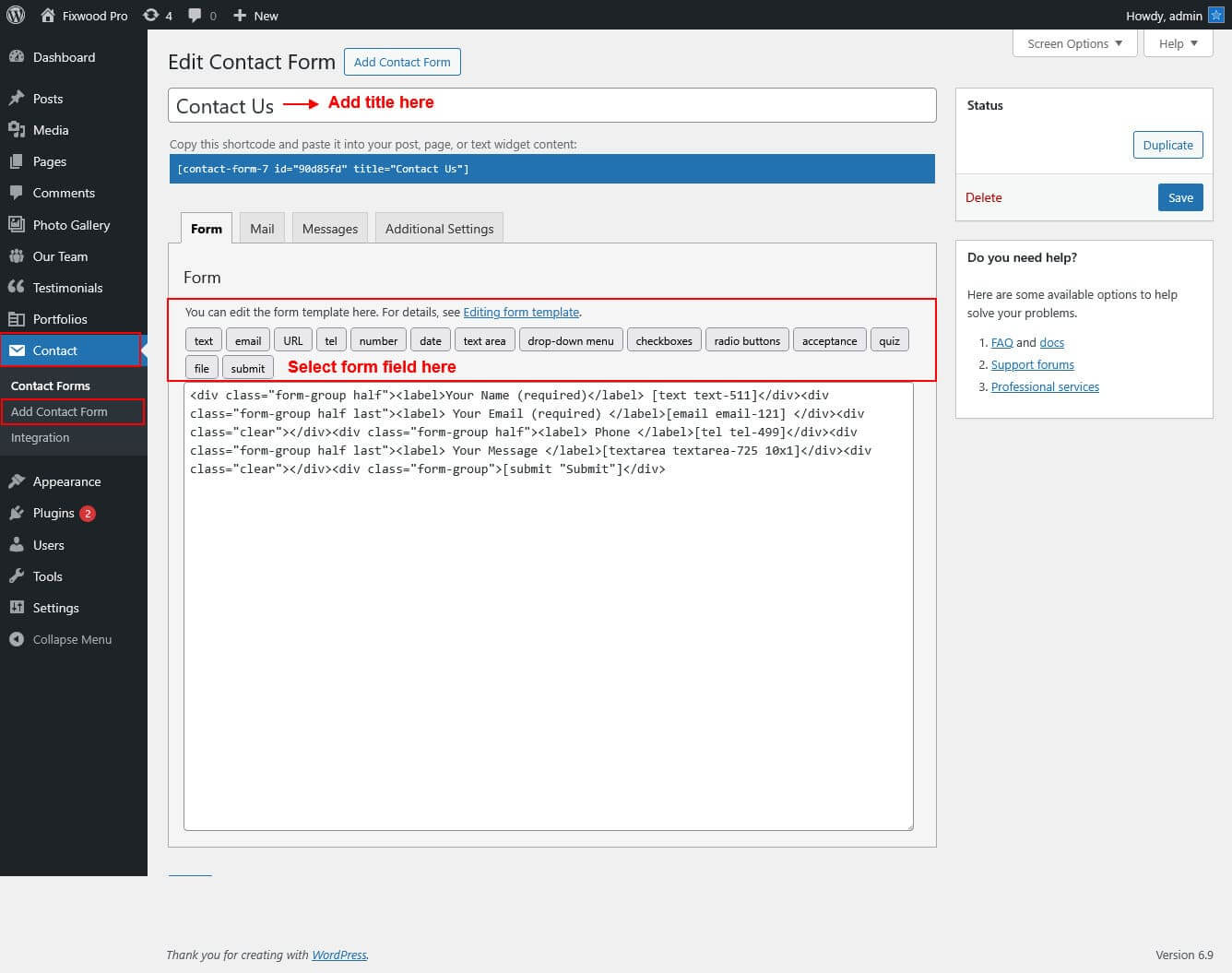This screenshot has height=973, width=1232.
Task: Click the WordPress logo icon
Action: click(x=16, y=15)
